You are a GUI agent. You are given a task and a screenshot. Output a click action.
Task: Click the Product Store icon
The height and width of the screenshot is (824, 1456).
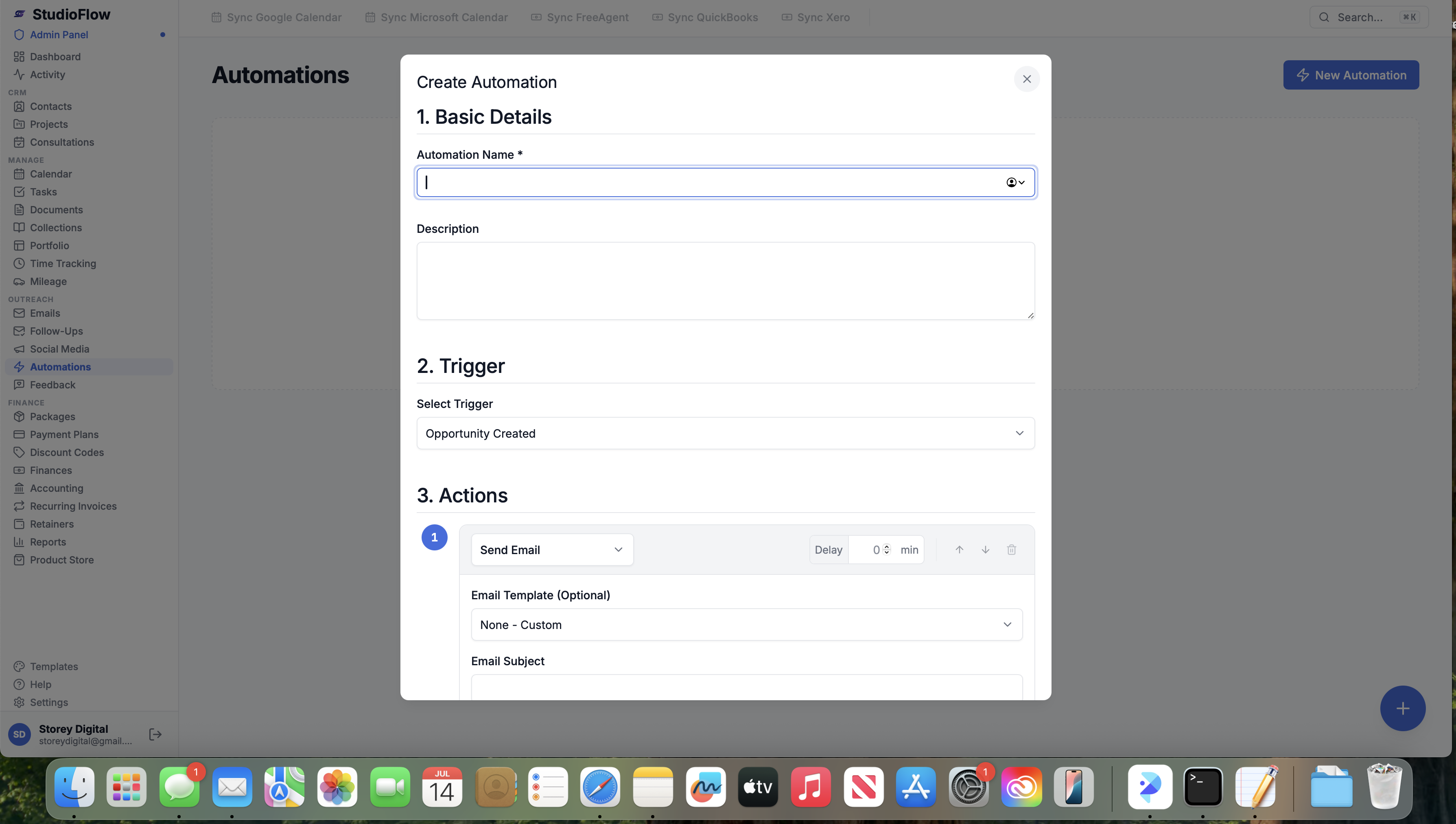(19, 560)
